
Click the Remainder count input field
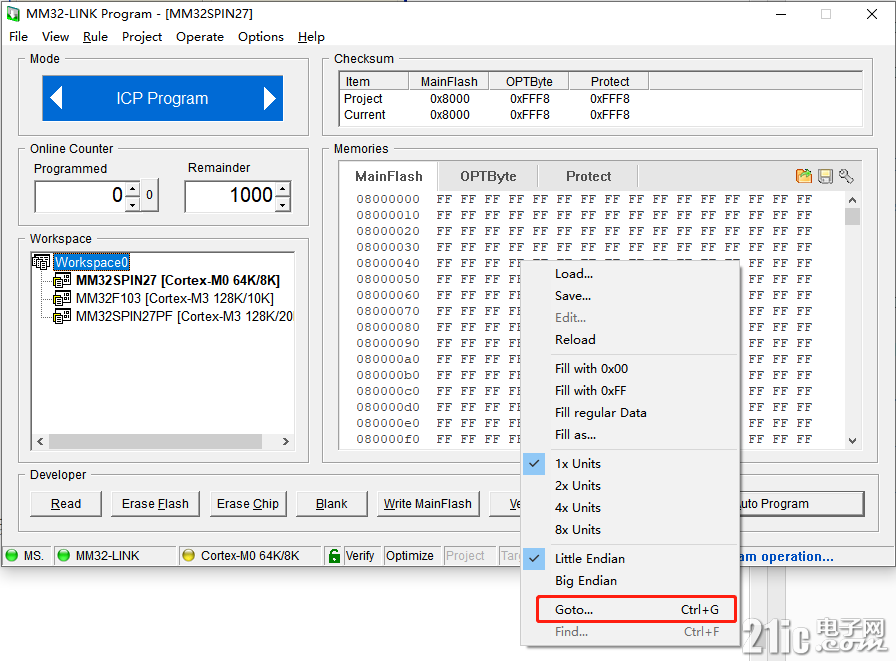230,196
